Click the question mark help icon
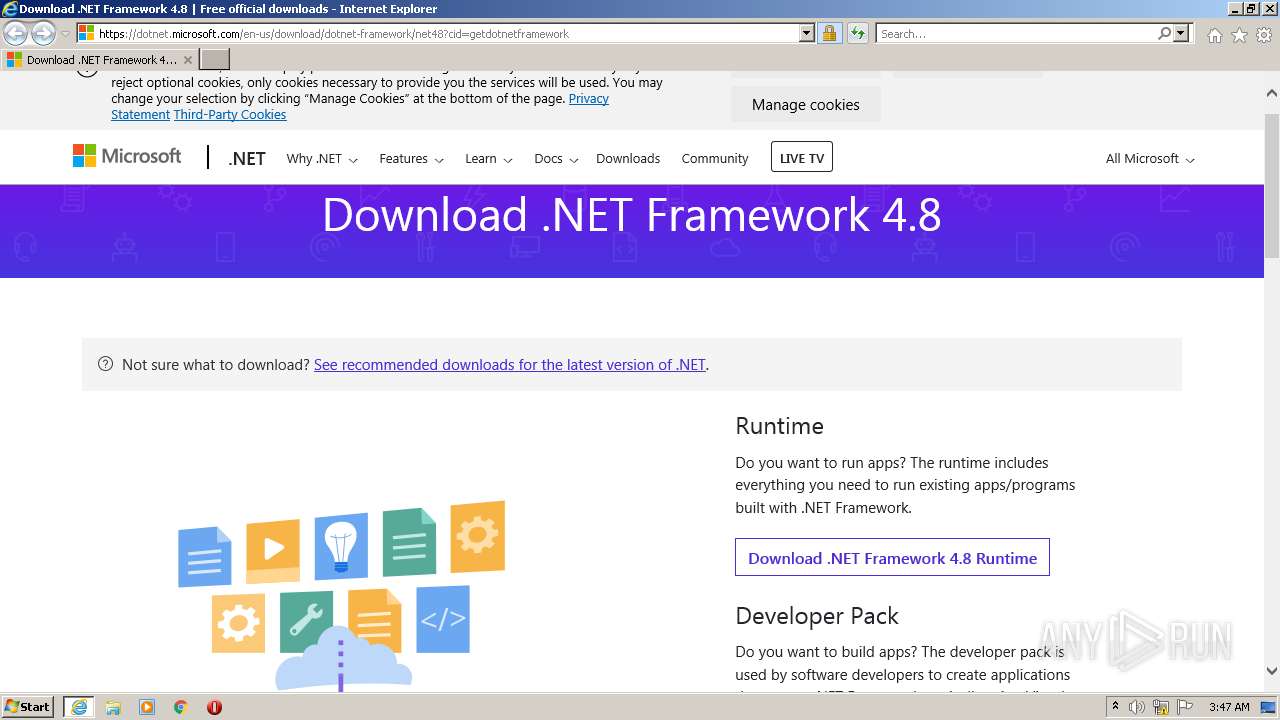This screenshot has width=1280, height=720. click(x=105, y=364)
